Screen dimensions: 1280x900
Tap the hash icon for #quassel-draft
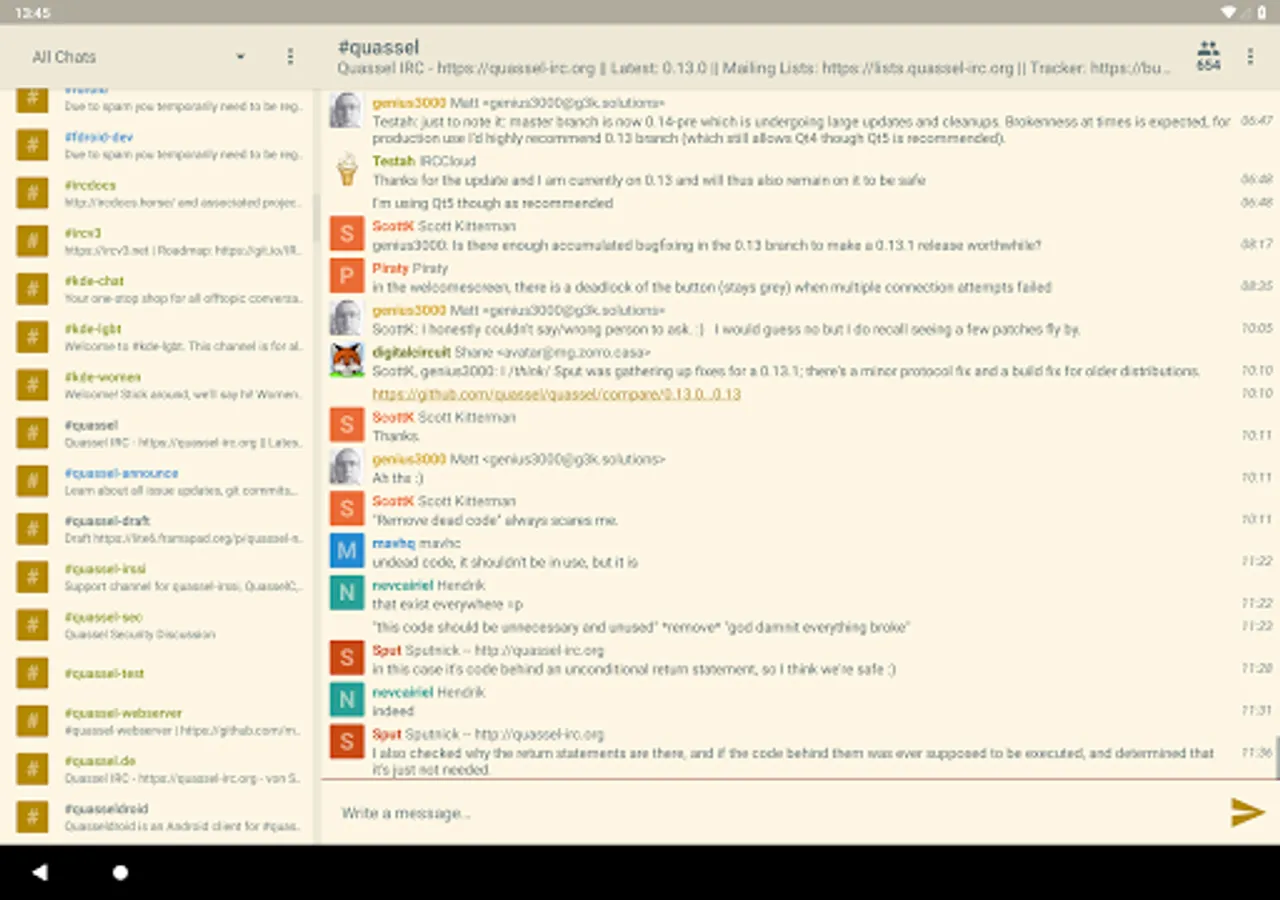(x=32, y=529)
